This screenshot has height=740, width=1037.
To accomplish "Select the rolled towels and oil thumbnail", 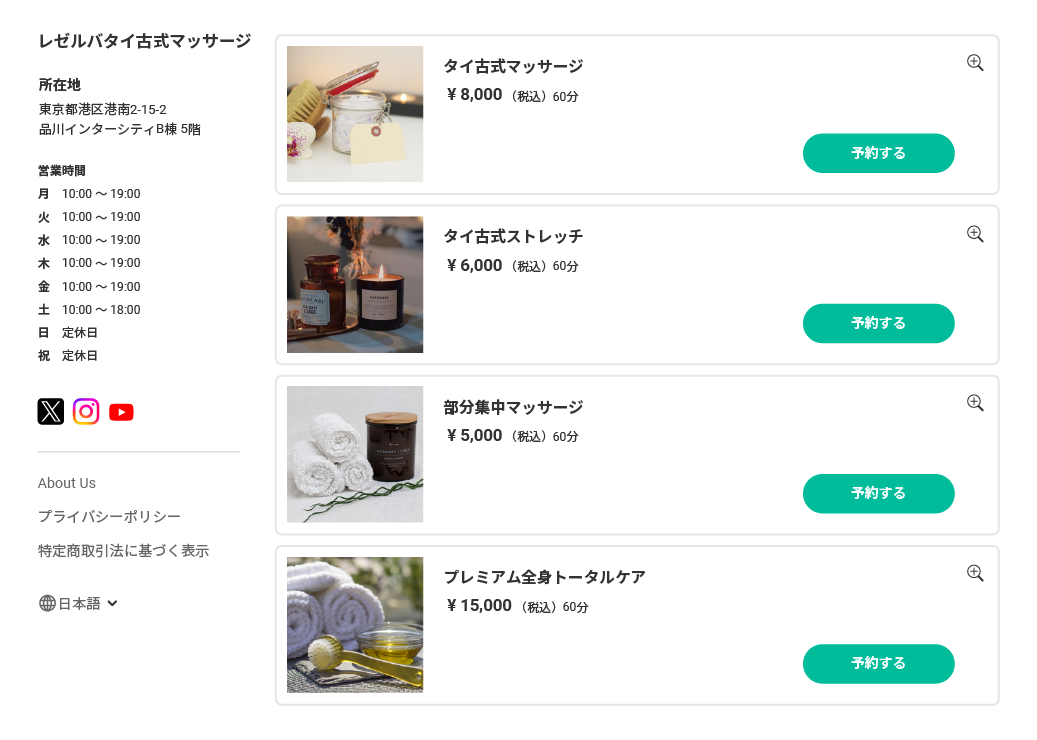I will [355, 625].
